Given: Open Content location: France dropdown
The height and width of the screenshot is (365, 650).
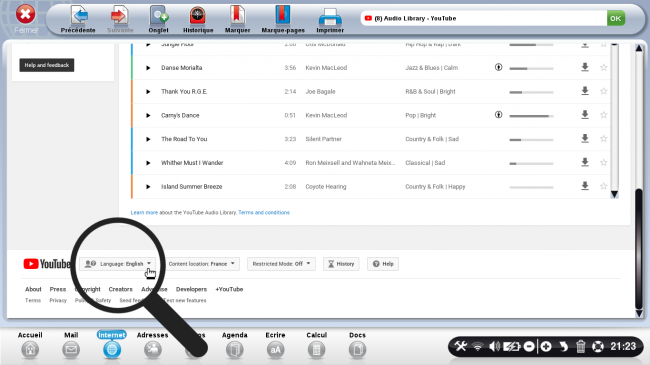Looking at the screenshot, I should [202, 264].
